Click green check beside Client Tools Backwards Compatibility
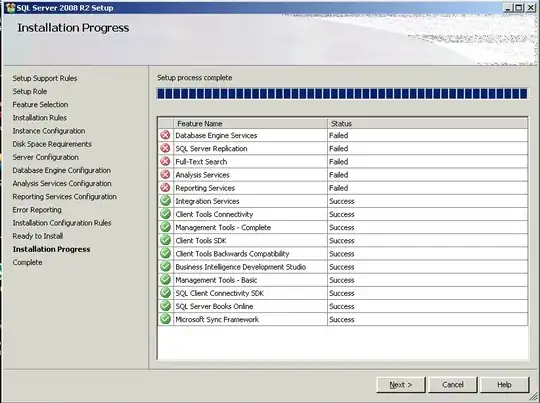This screenshot has height=403, width=540. (165, 253)
